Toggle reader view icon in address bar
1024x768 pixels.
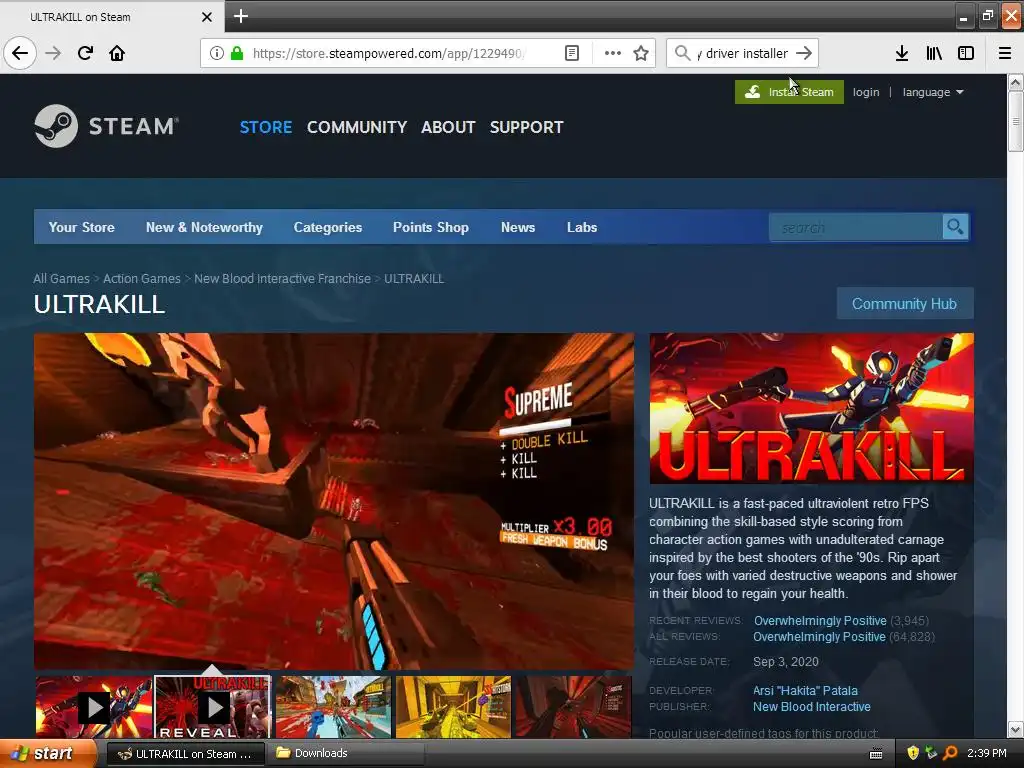pyautogui.click(x=571, y=53)
